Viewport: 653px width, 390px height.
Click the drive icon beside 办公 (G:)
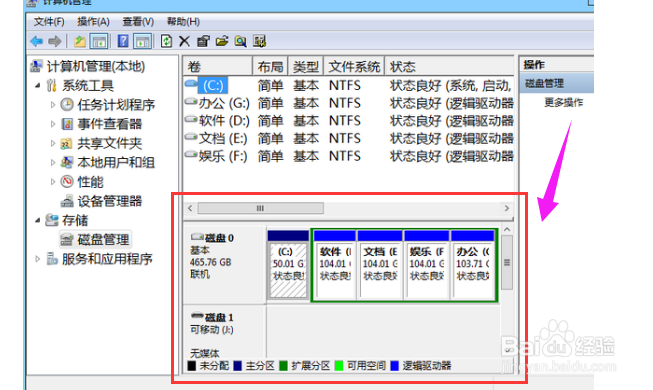tap(191, 101)
